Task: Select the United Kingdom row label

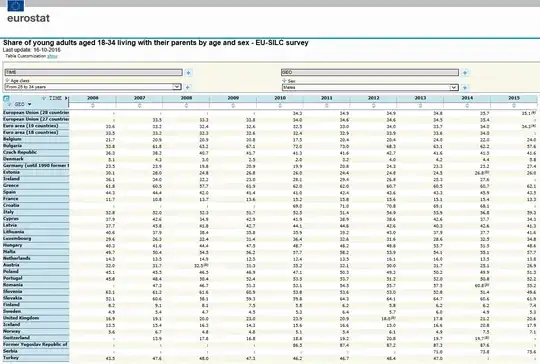Action: click(21, 318)
